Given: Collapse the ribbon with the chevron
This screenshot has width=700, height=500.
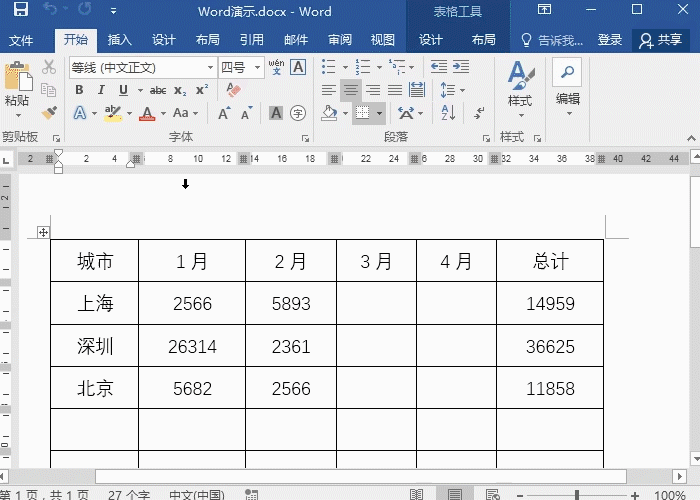Looking at the screenshot, I should (691, 138).
